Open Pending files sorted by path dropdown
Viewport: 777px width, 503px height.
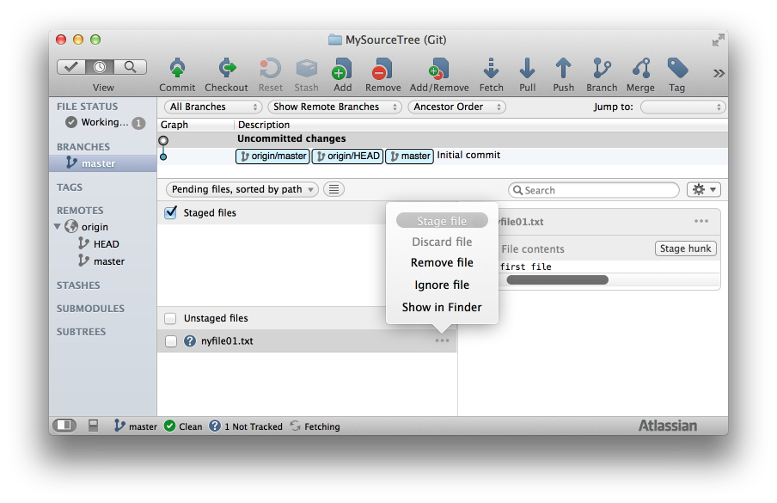click(242, 189)
